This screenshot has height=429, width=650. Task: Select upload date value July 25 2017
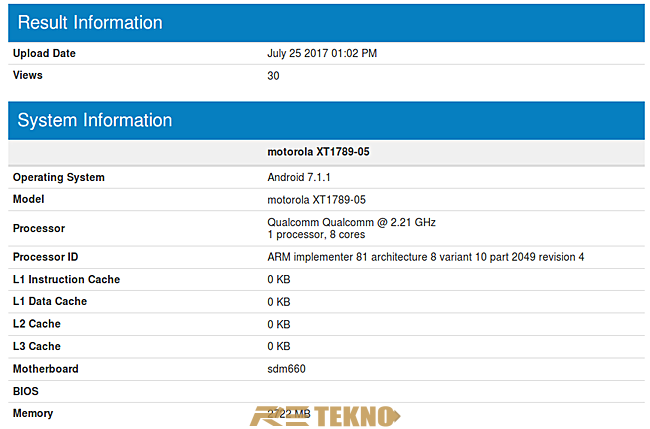[x=322, y=53]
